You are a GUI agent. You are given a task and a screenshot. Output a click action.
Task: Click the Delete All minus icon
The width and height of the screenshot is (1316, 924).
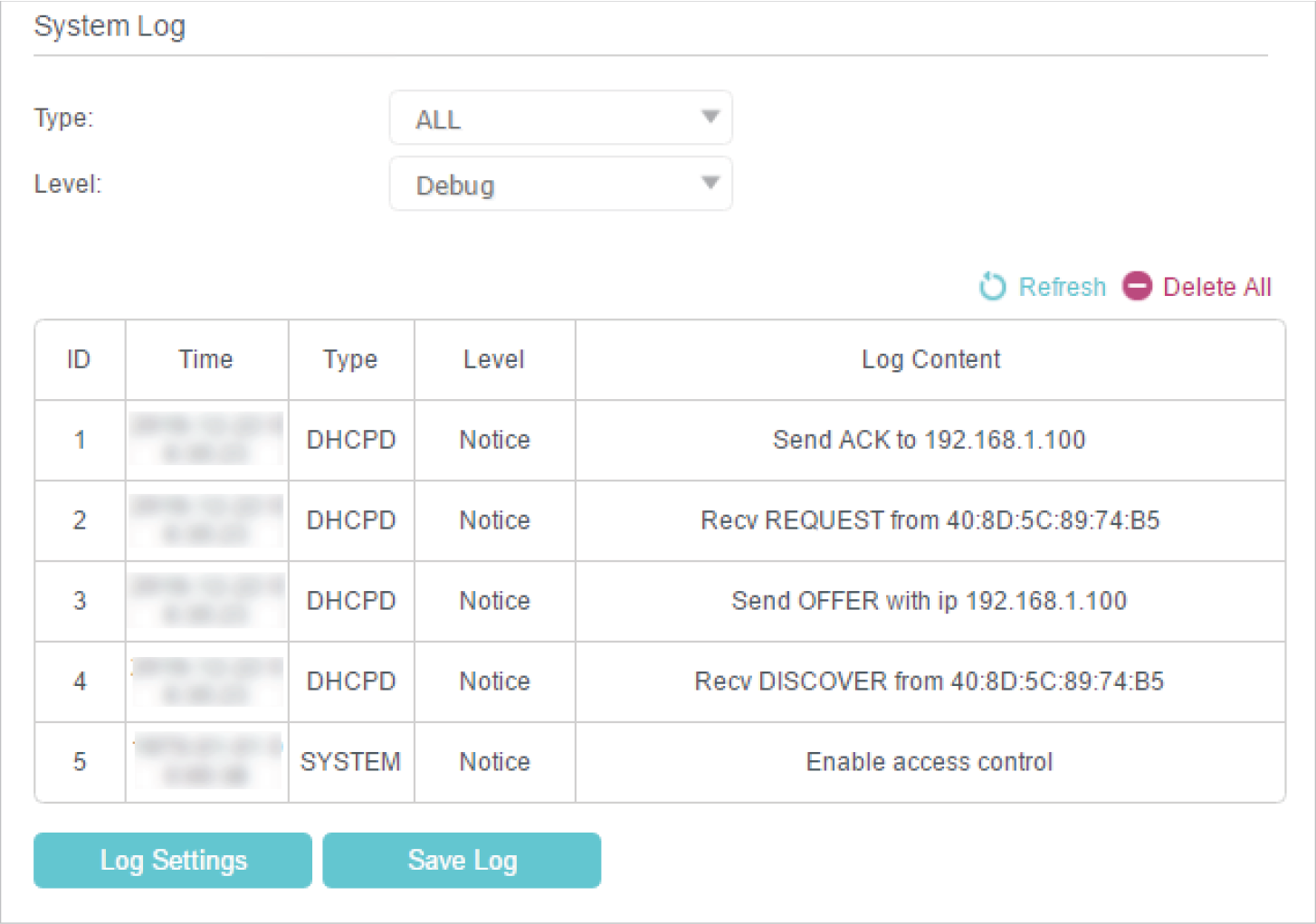pos(1137,286)
